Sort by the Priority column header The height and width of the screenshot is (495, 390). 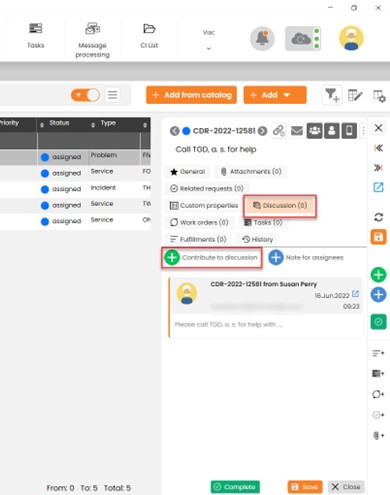9,123
